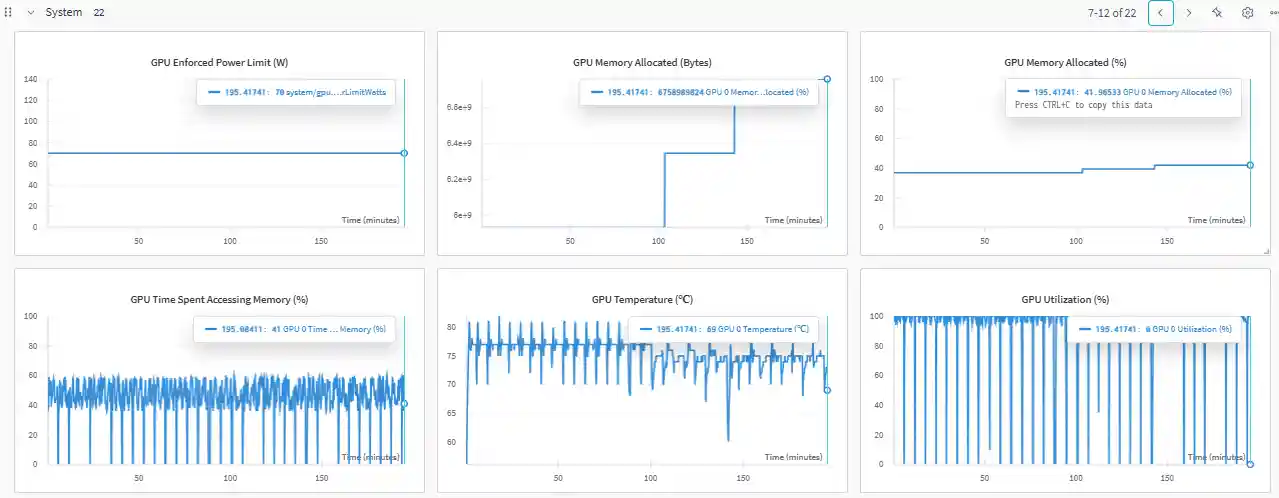
Task: Click end data point on GPU Temperature chart
Action: (827, 390)
